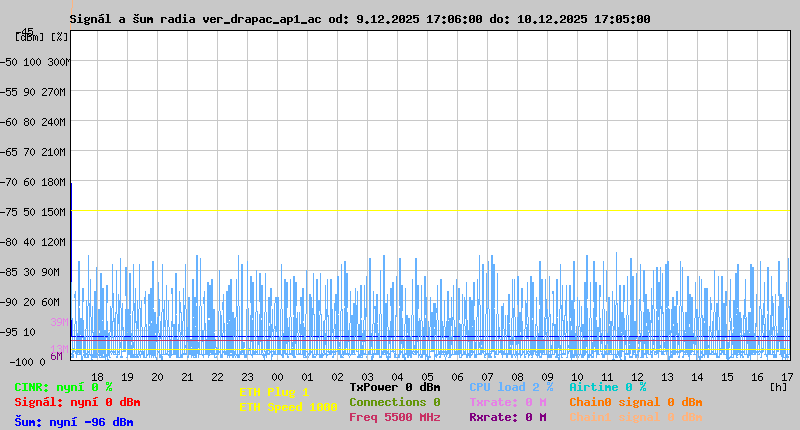
Task: Select the ETH Speed 1000 label
Action: pyautogui.click(x=288, y=407)
